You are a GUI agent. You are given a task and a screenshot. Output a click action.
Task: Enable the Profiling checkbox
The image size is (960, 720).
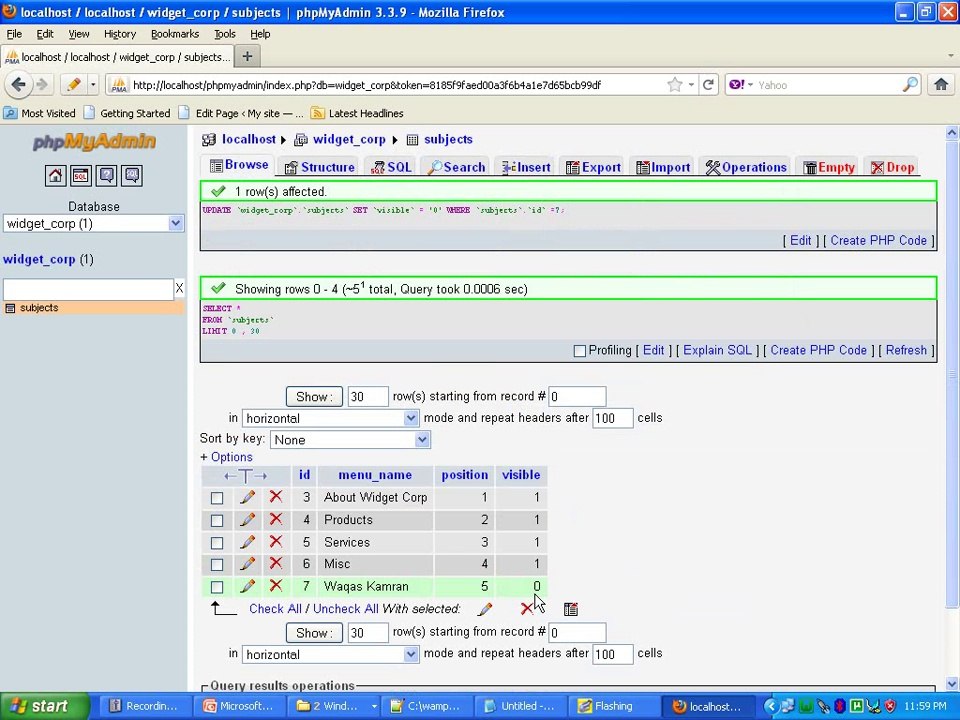(579, 351)
